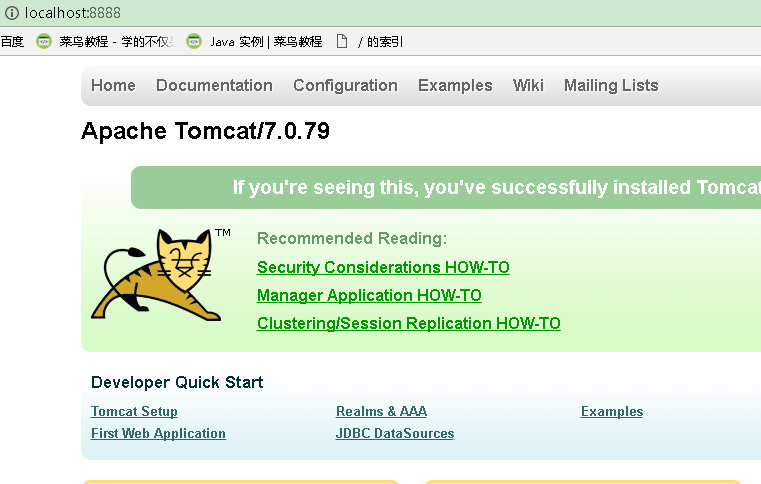Open First Web Application link
The image size is (761, 484).
click(158, 434)
